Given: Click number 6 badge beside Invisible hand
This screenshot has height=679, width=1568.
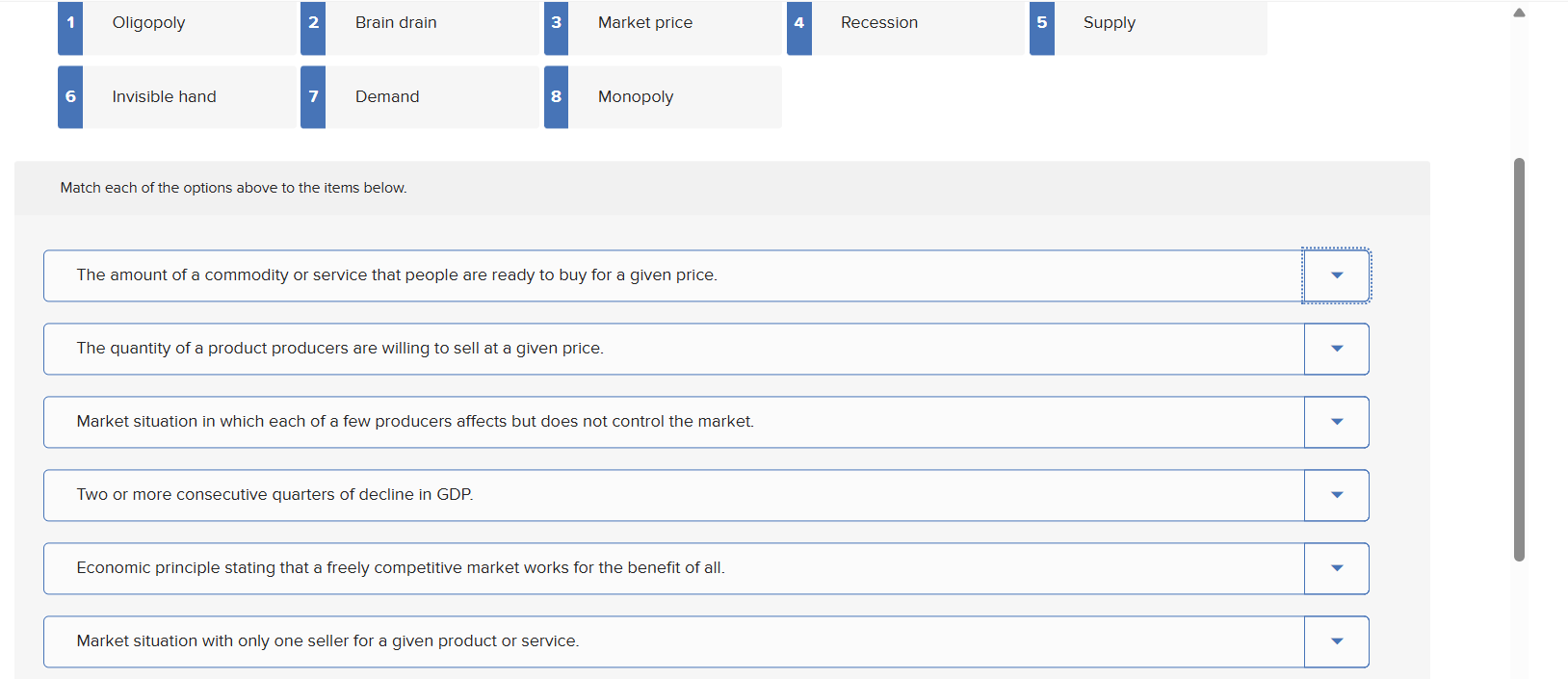Looking at the screenshot, I should (70, 97).
